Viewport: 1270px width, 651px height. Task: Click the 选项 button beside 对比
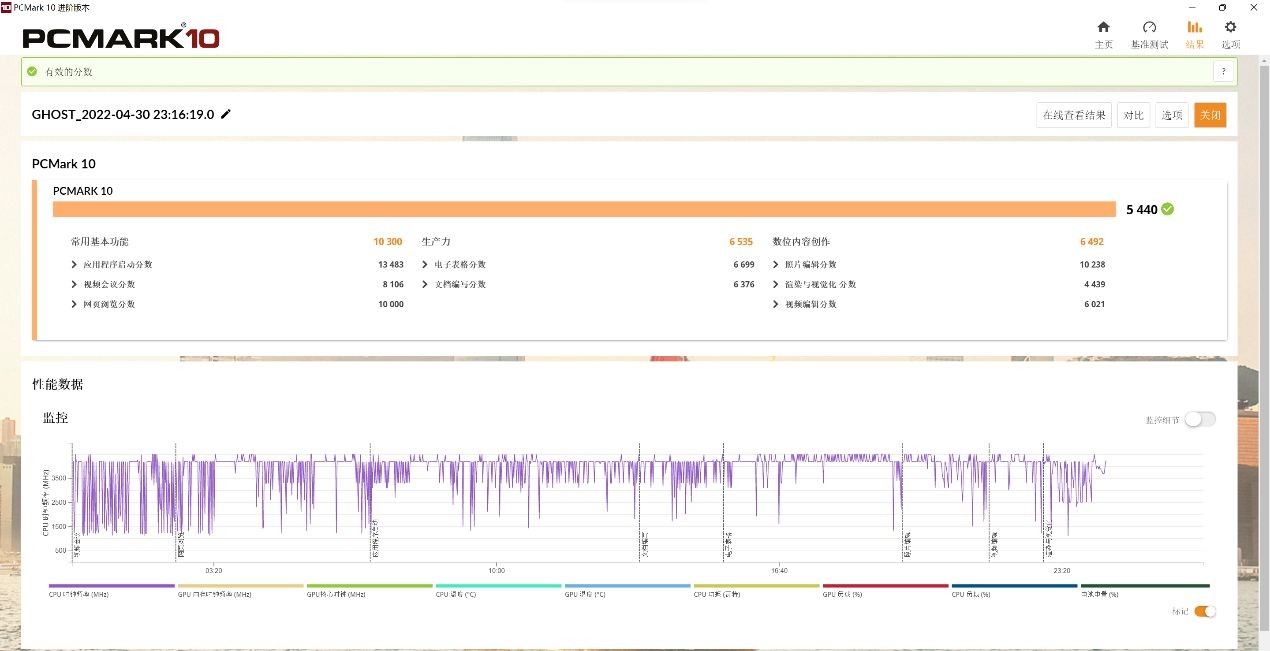[x=1172, y=115]
